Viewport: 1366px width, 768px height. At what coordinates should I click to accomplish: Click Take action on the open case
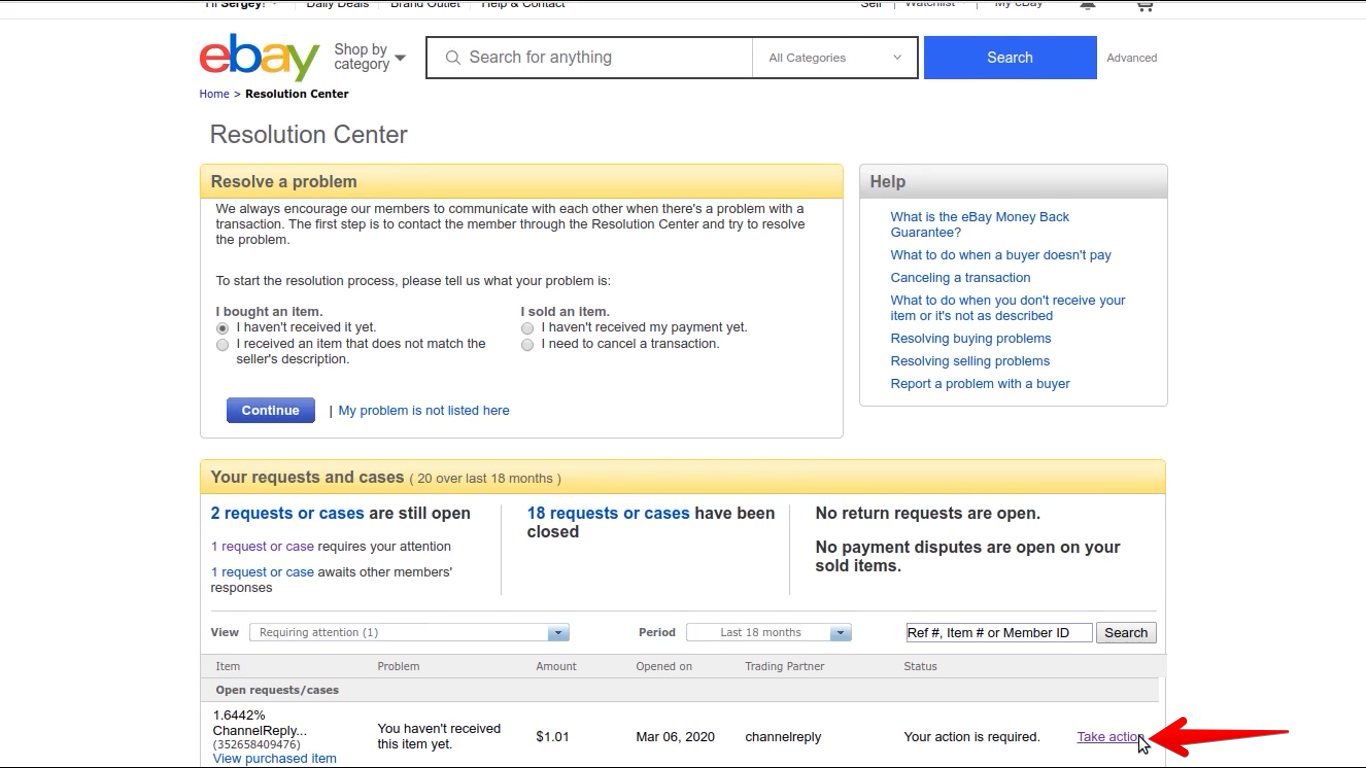click(1108, 737)
